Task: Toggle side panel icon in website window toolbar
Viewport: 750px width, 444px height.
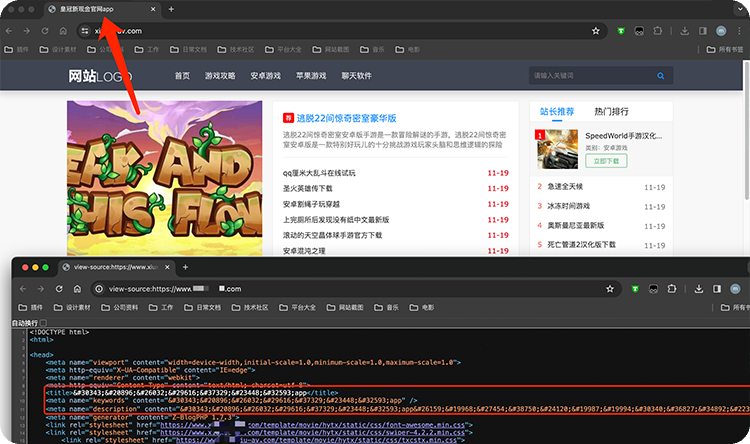Action: pos(703,31)
